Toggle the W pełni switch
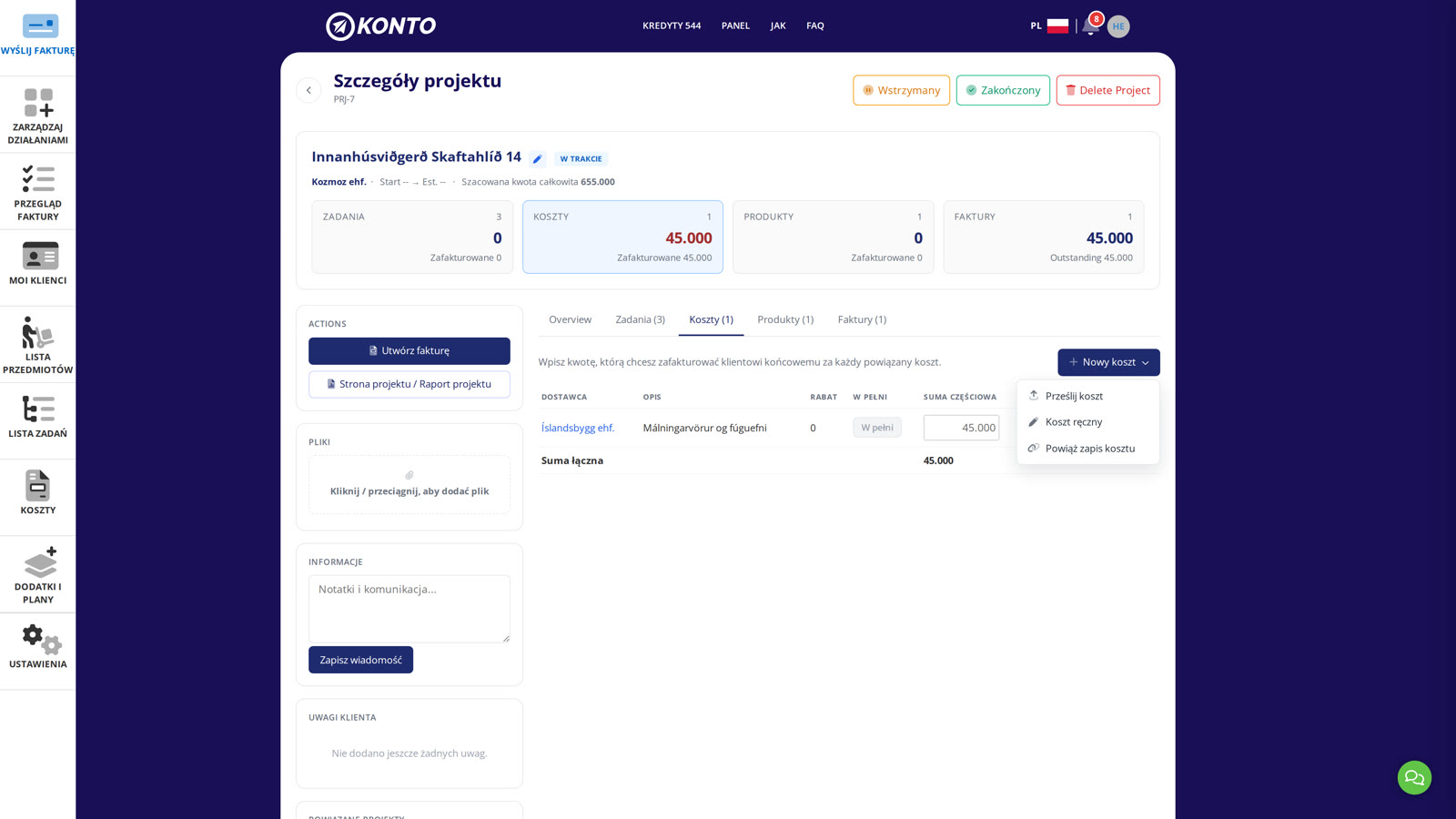 coord(876,428)
